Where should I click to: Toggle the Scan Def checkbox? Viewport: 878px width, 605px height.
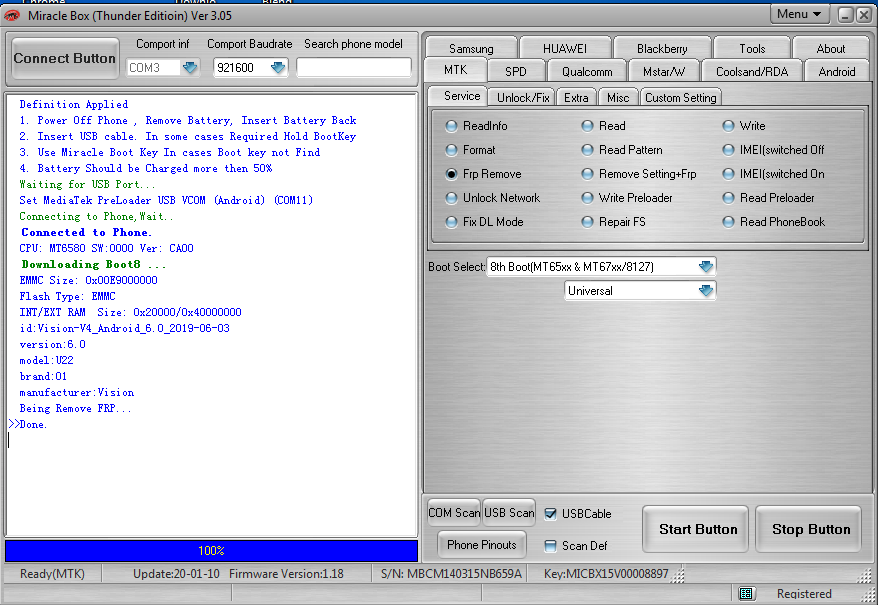[551, 546]
